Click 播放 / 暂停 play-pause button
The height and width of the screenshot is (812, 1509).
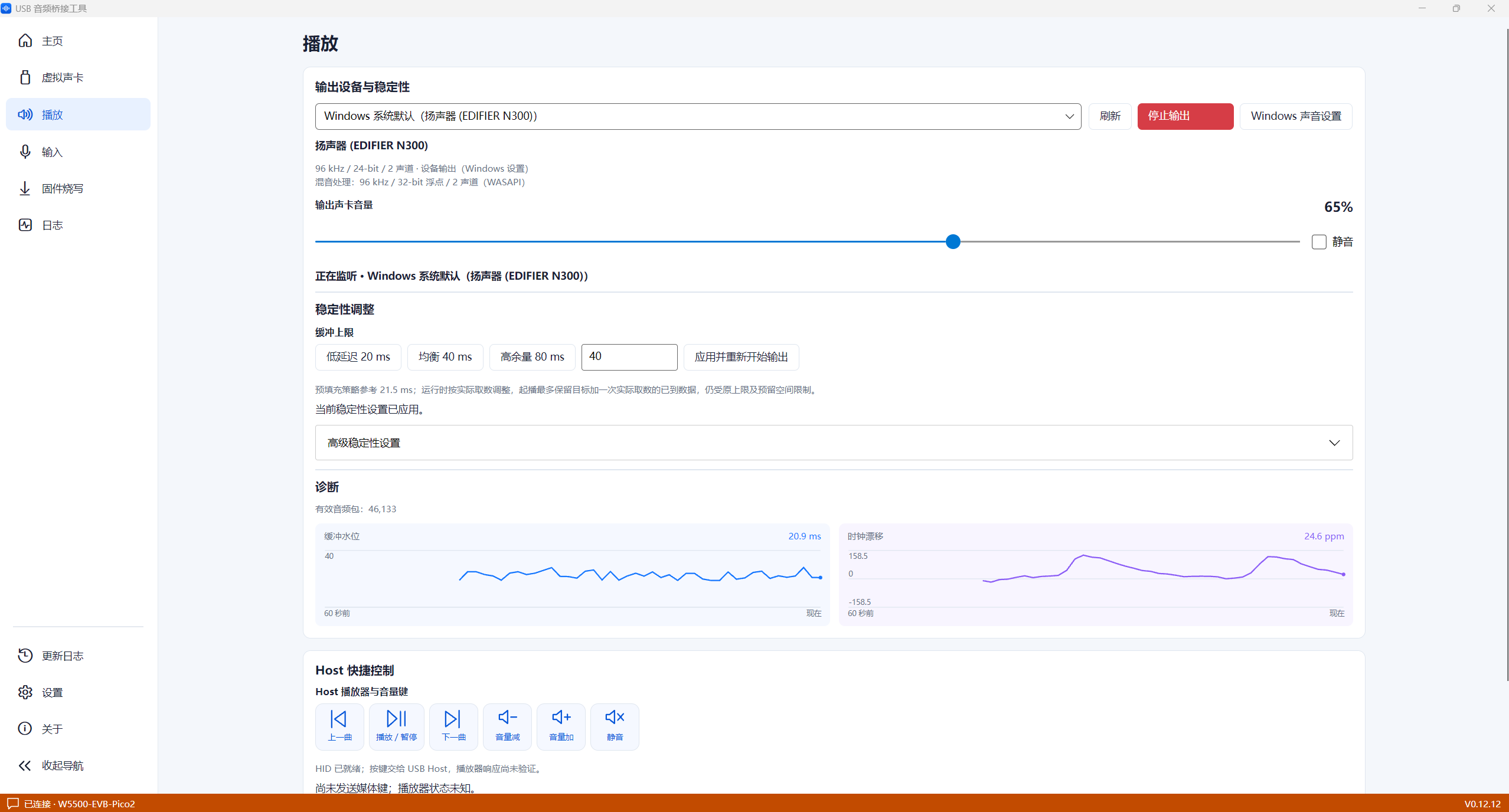click(396, 726)
